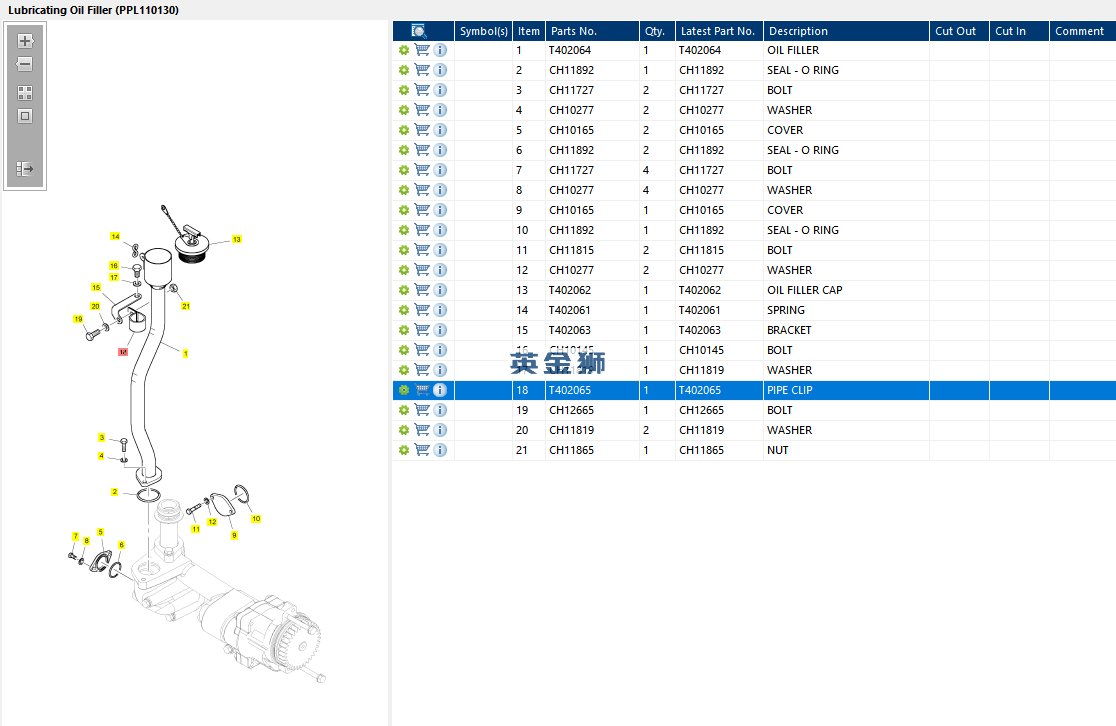Zoom out the diagram with minus icon

[25, 64]
